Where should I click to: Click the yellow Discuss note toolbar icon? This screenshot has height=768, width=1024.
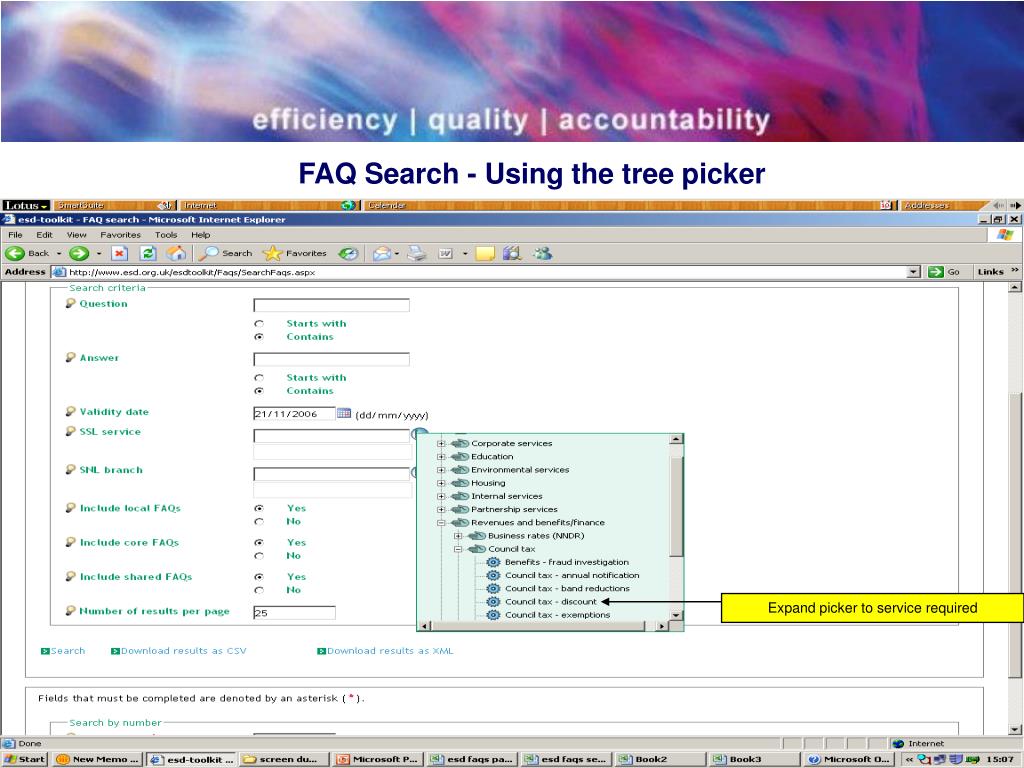[485, 253]
